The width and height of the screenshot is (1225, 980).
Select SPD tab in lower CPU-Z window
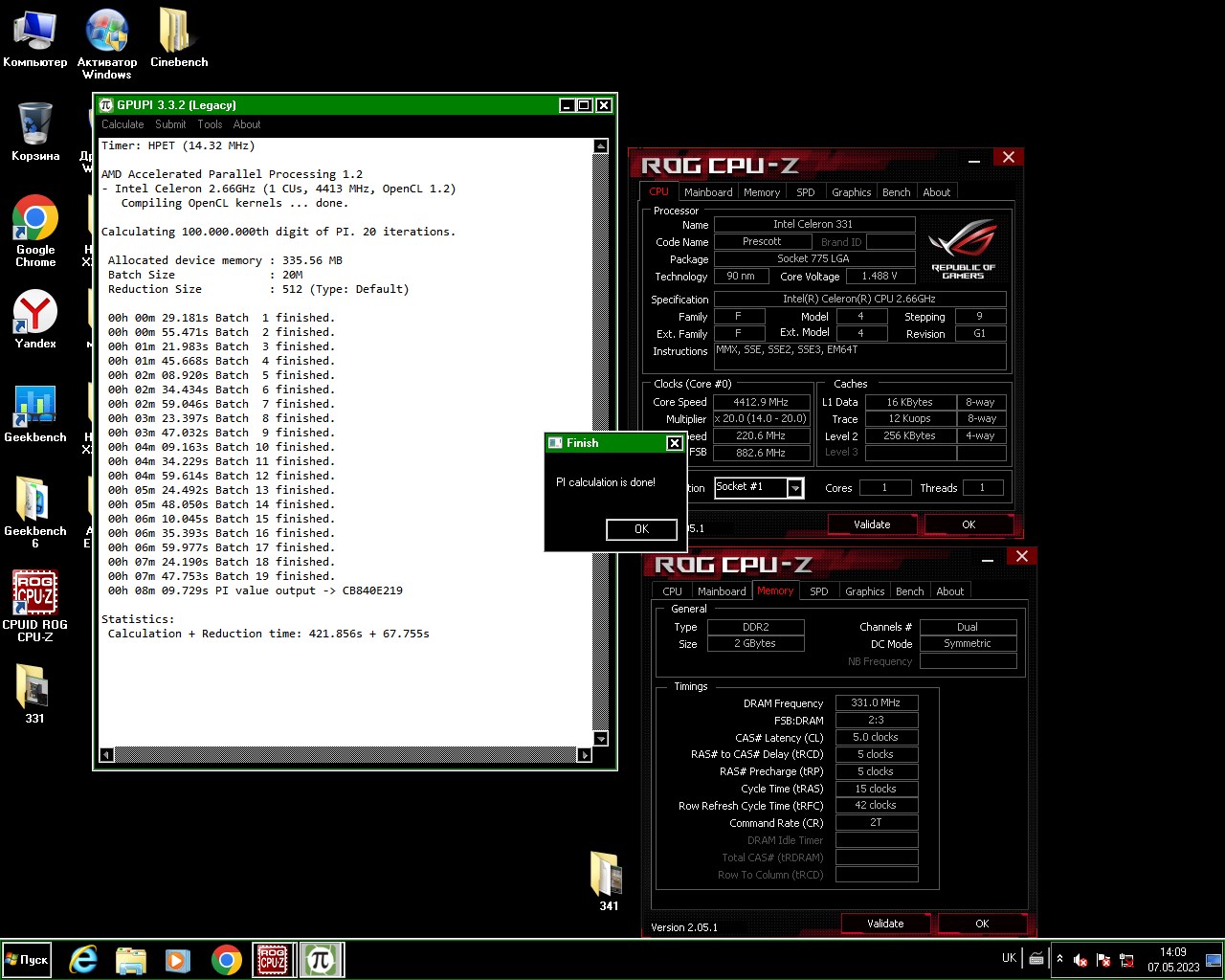point(819,591)
